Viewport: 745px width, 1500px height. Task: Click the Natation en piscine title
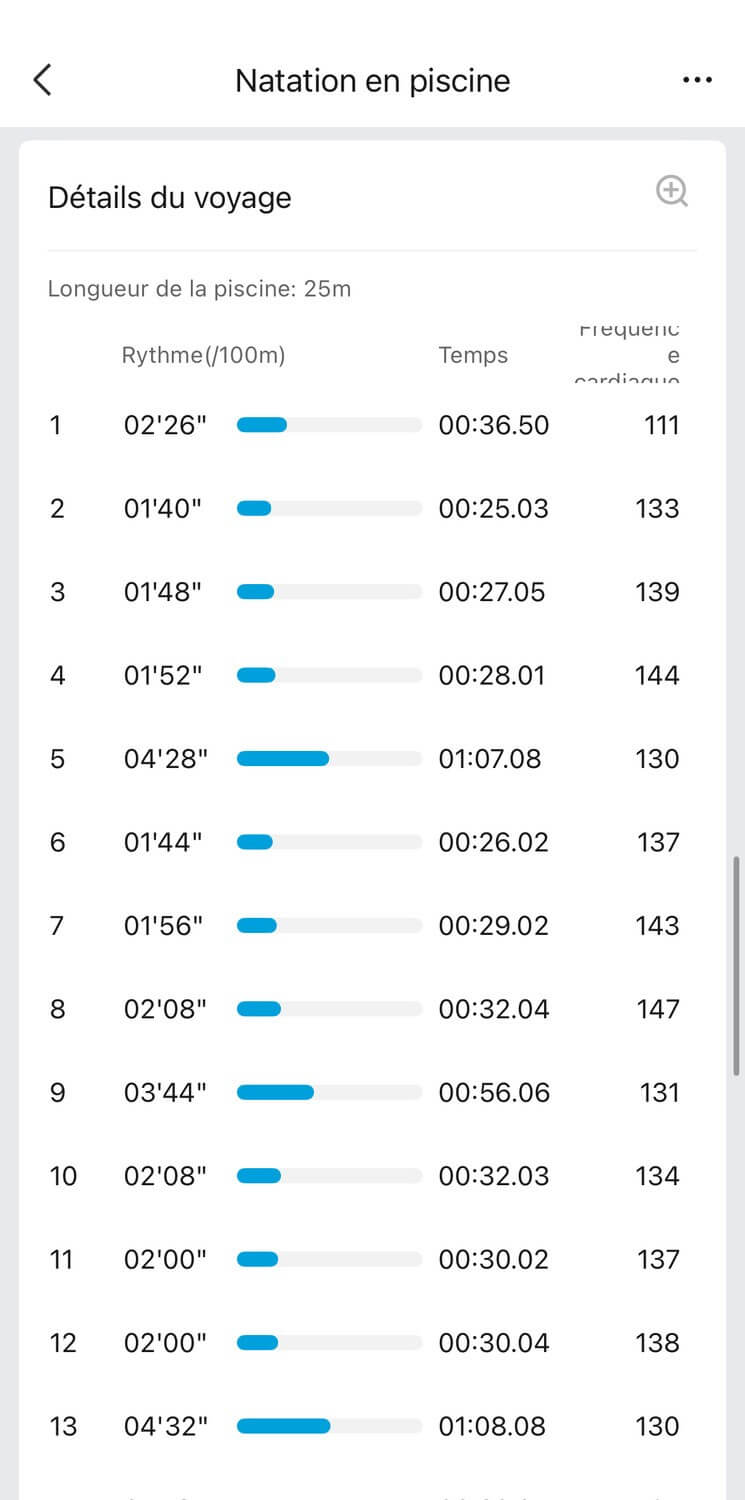click(372, 80)
